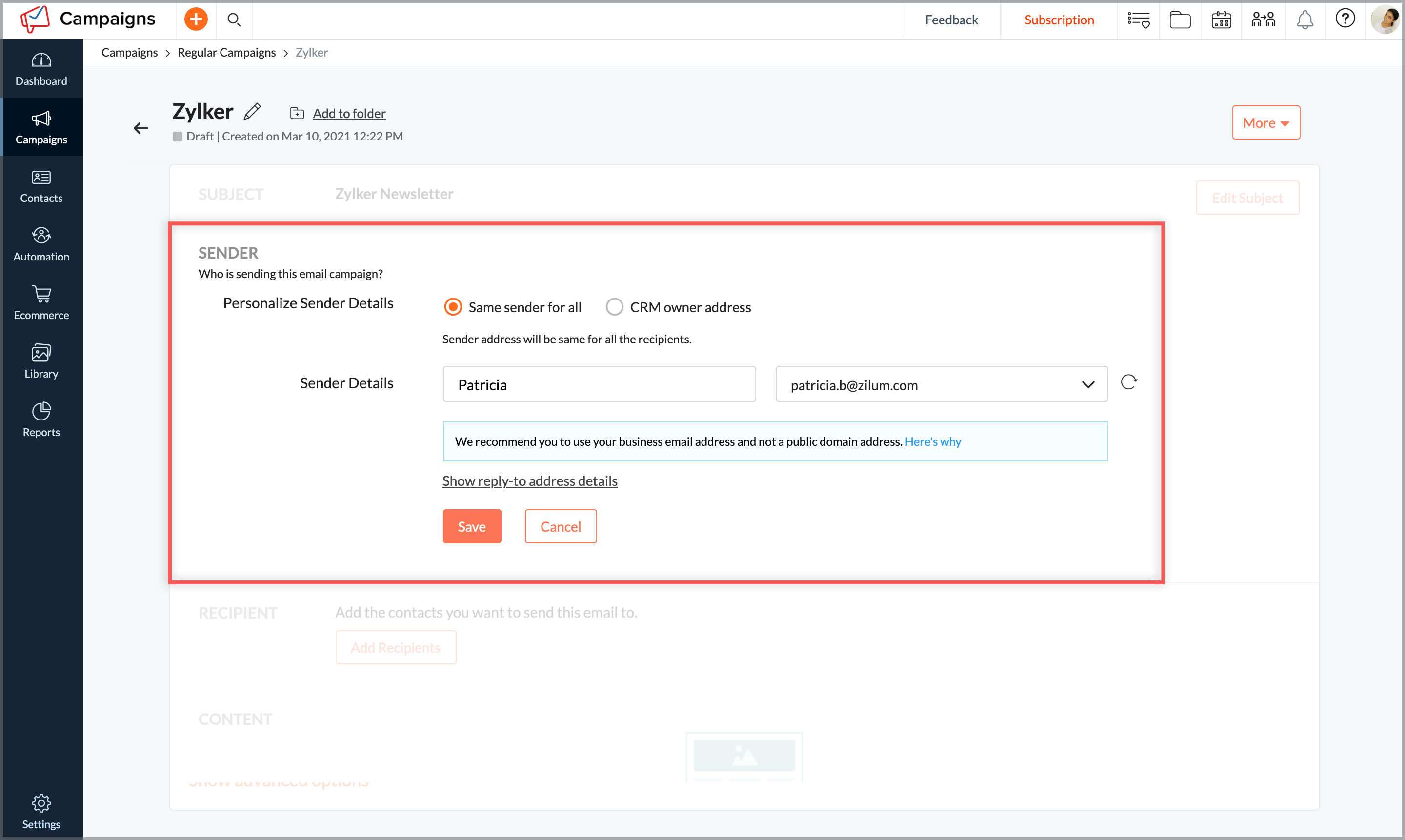1405x840 pixels.
Task: Open the search icon
Action: (x=234, y=19)
